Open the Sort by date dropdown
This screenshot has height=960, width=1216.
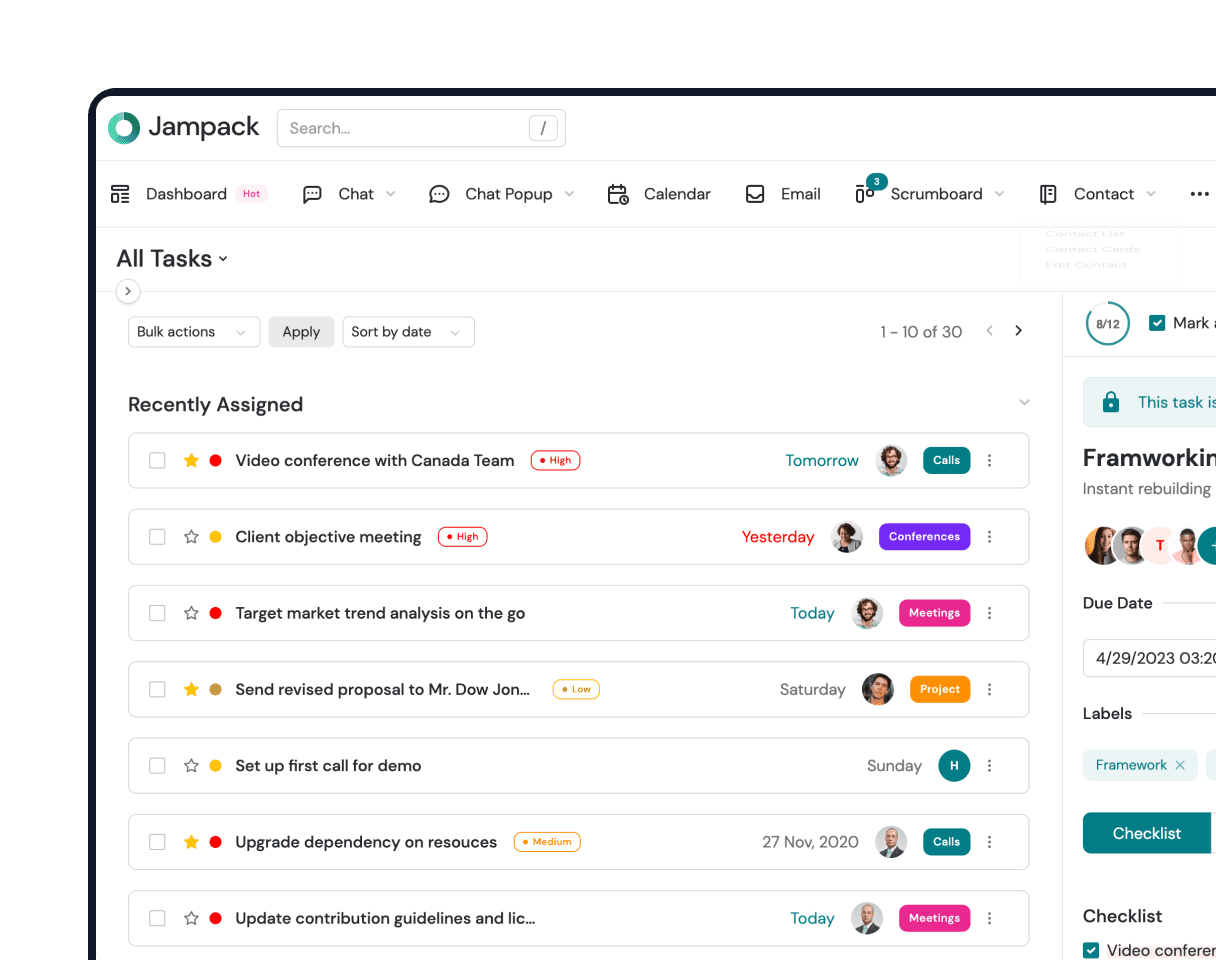(x=407, y=332)
